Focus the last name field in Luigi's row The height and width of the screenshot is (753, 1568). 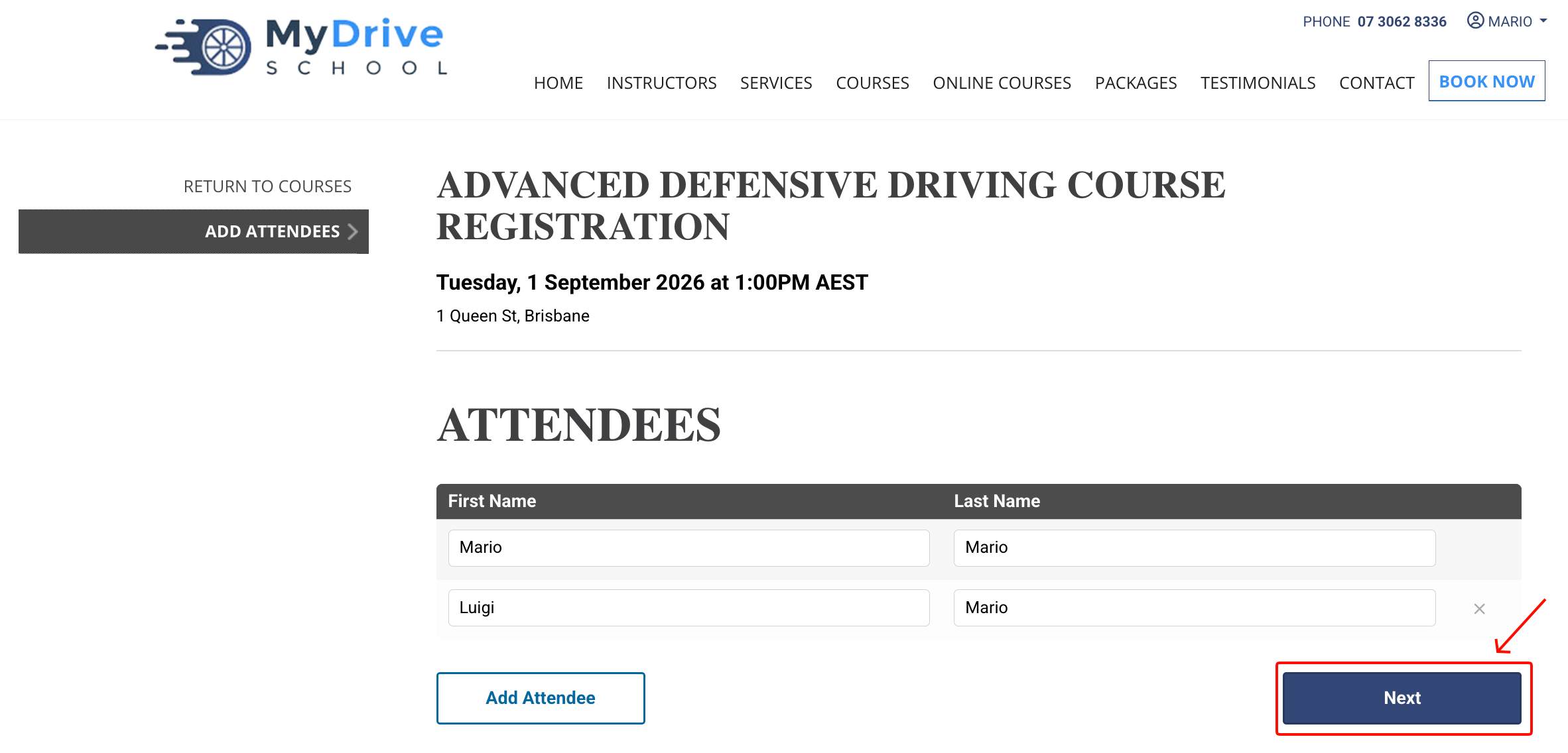click(x=1195, y=608)
